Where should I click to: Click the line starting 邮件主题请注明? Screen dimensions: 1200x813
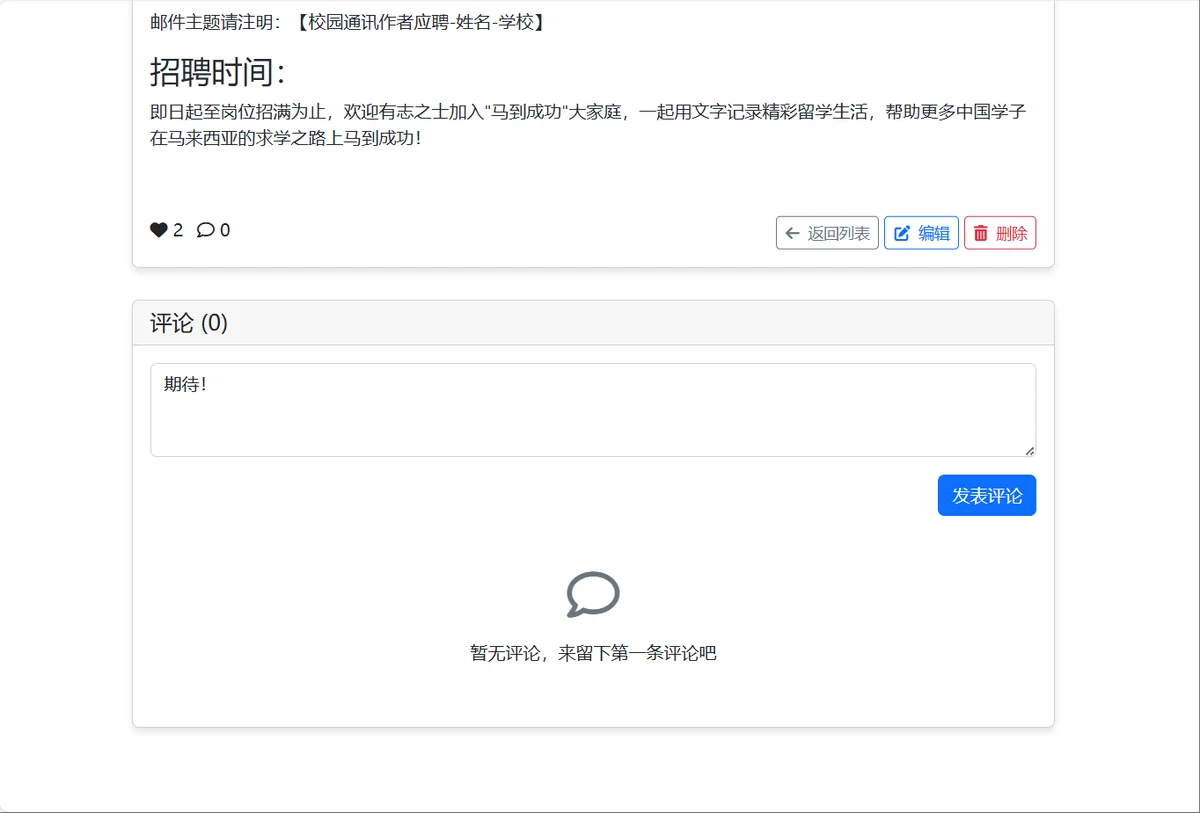[x=348, y=22]
